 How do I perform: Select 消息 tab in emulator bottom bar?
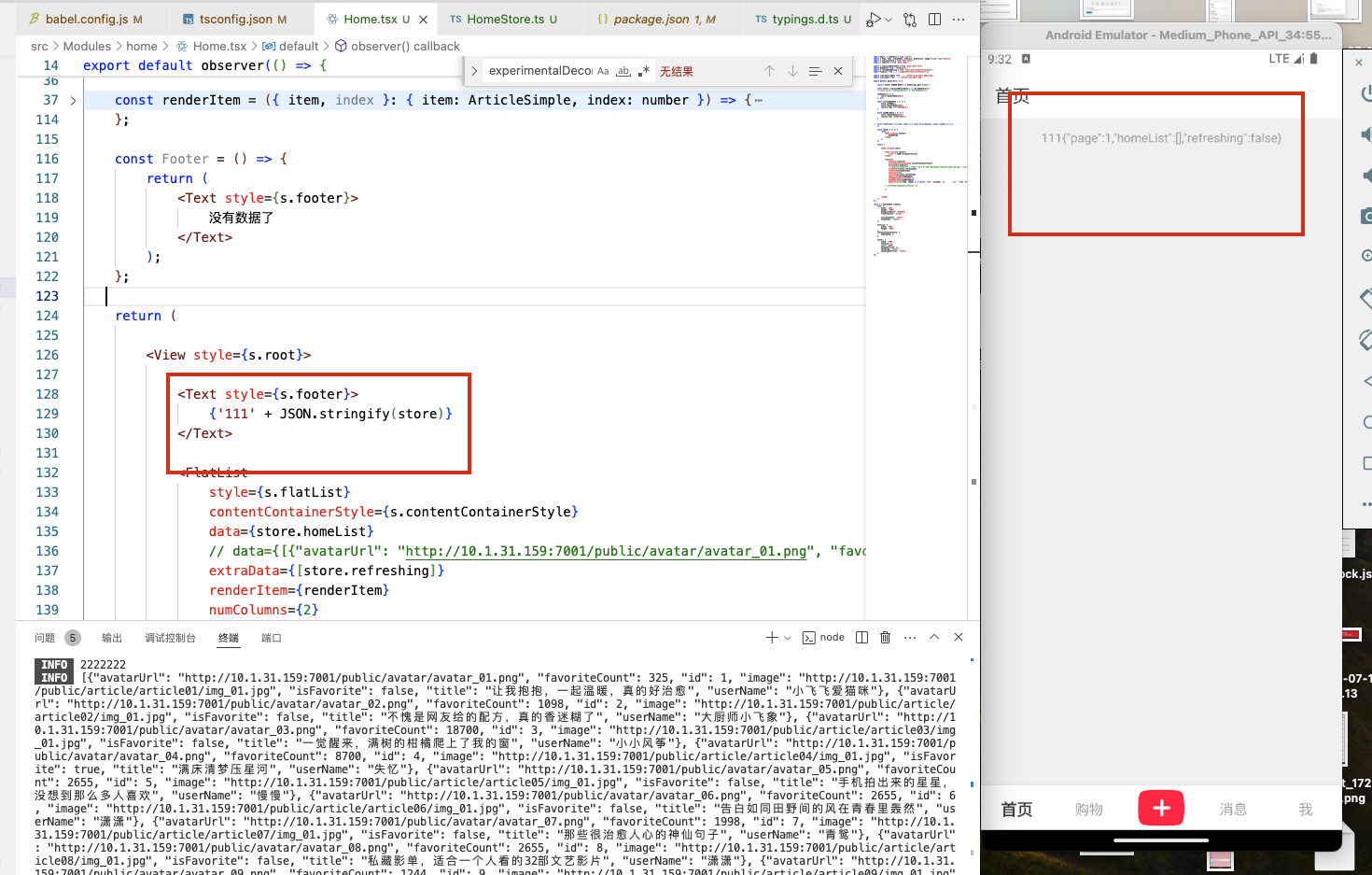coord(1233,810)
